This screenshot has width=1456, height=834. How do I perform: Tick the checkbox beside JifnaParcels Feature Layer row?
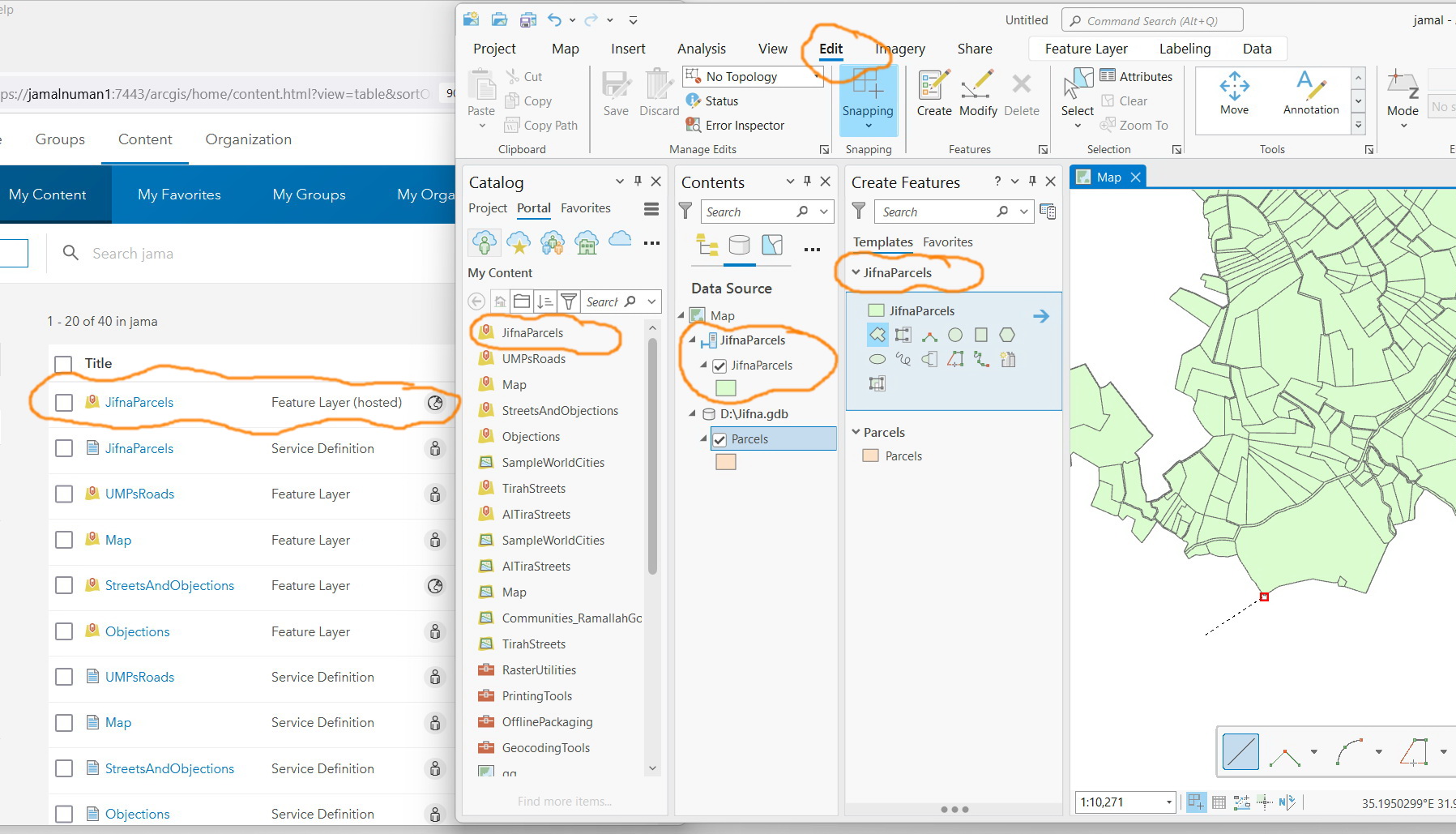pos(64,401)
